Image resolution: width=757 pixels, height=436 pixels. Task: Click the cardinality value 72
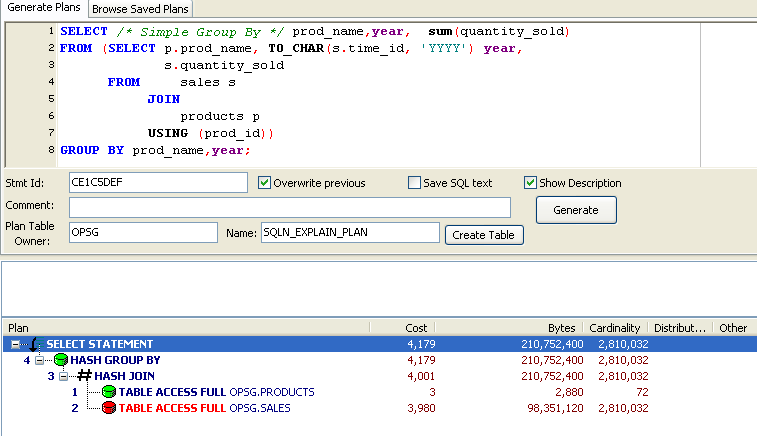(642, 393)
